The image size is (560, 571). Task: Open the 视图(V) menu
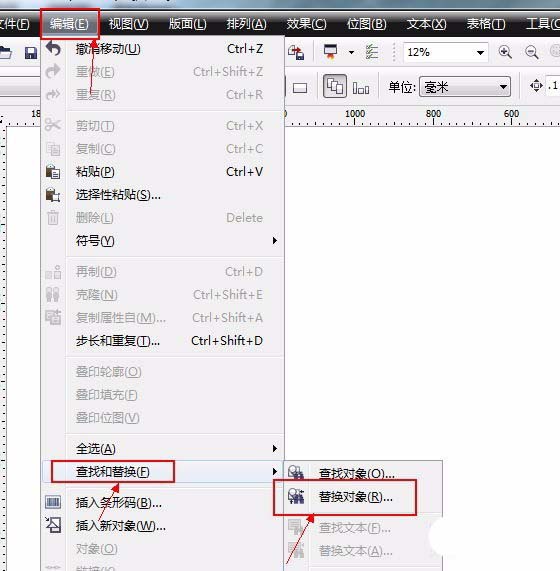[129, 24]
